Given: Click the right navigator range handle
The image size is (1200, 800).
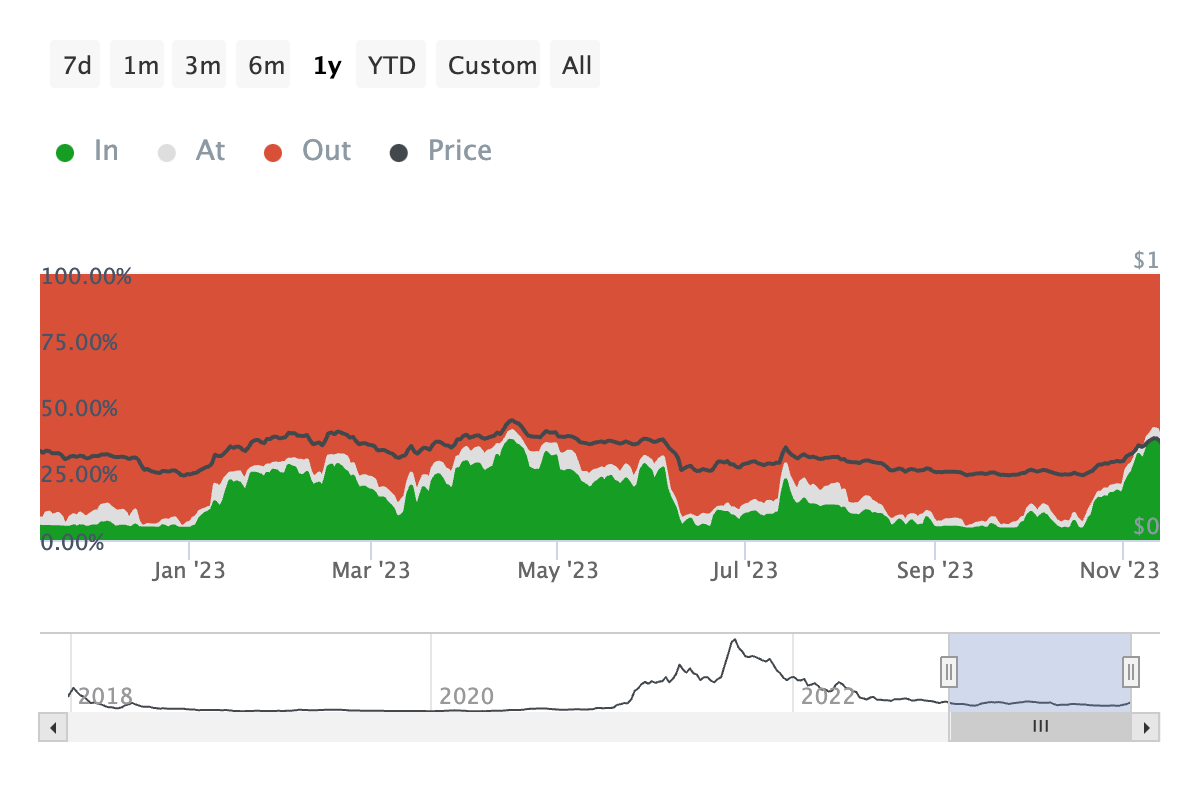Looking at the screenshot, I should tap(1129, 673).
